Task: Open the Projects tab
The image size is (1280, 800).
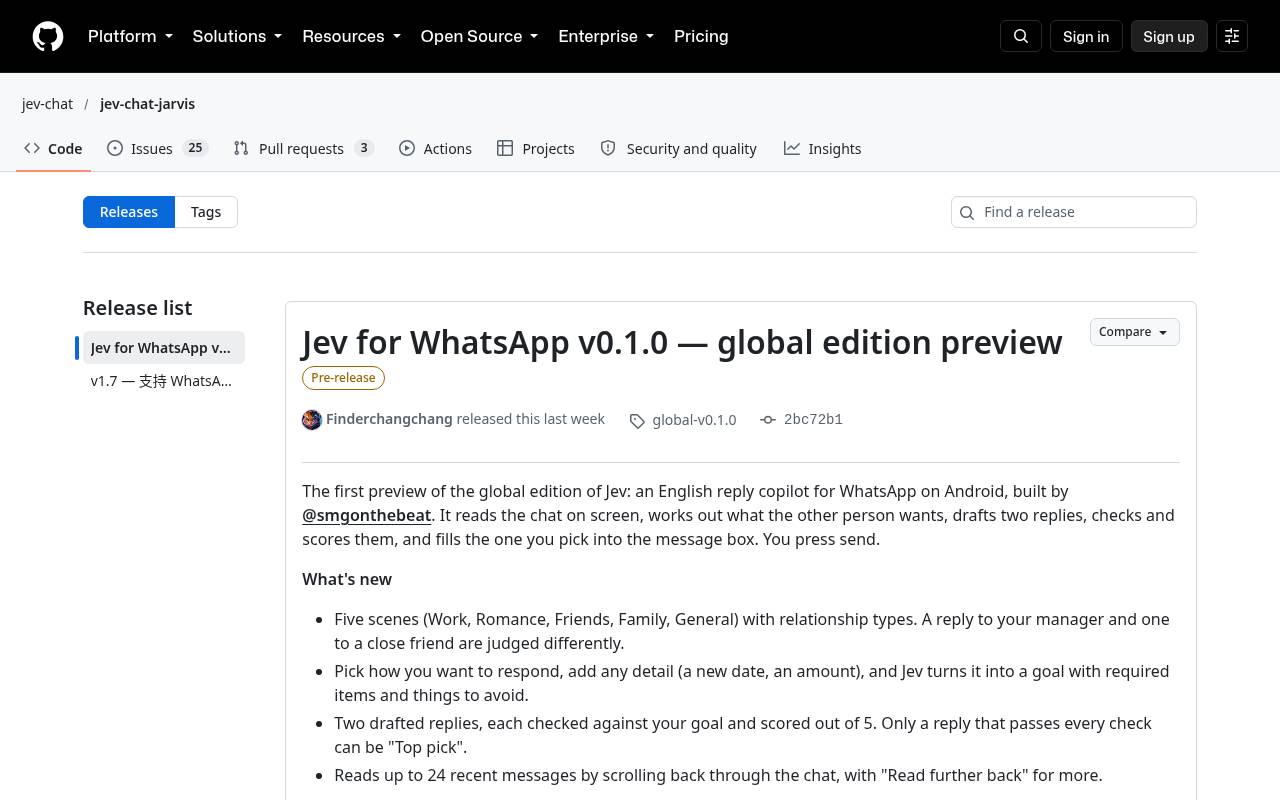Action: (x=535, y=148)
